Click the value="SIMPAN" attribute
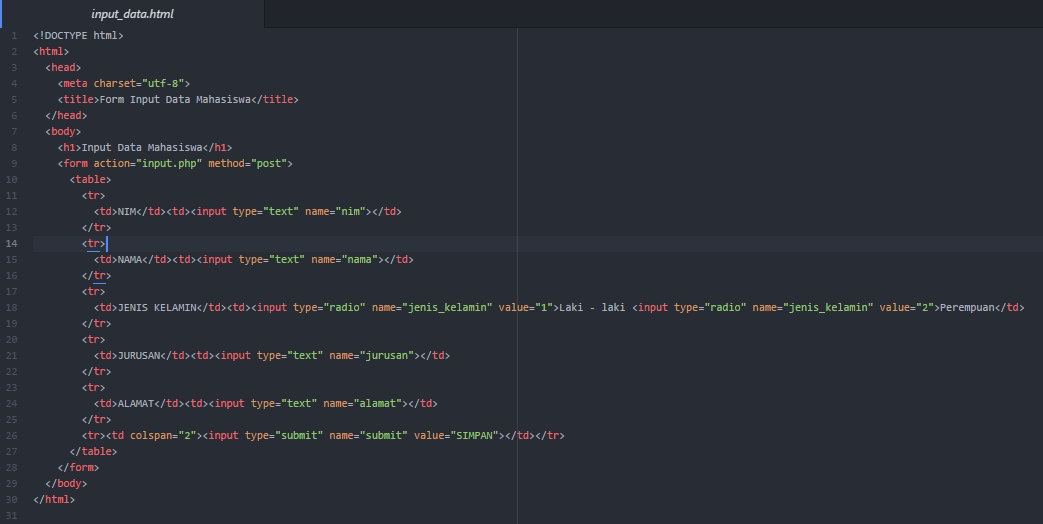The width and height of the screenshot is (1043, 524). pyautogui.click(x=456, y=435)
